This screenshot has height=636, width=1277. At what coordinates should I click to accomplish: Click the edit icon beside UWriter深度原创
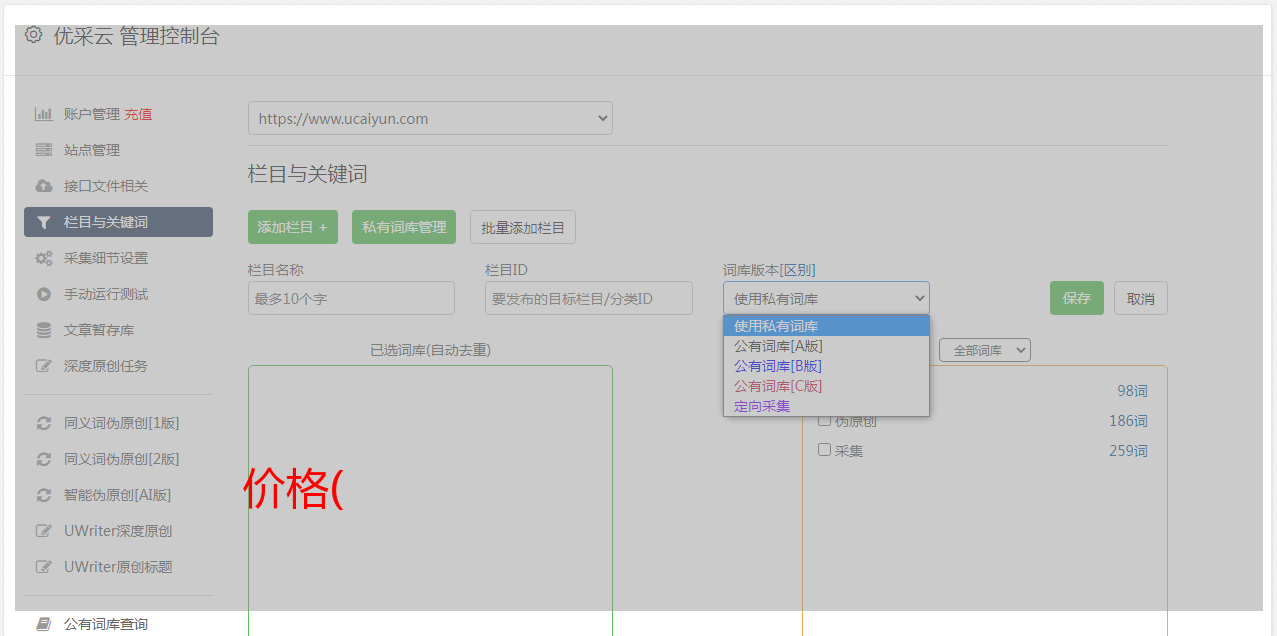pos(43,531)
